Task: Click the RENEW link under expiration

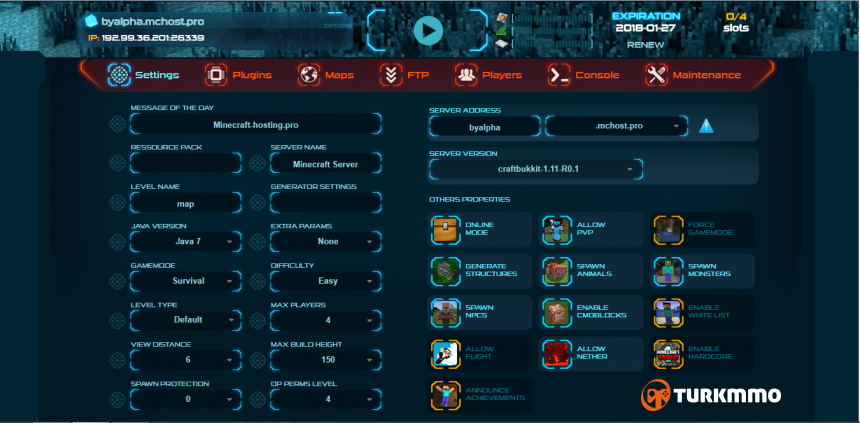Action: 646,44
